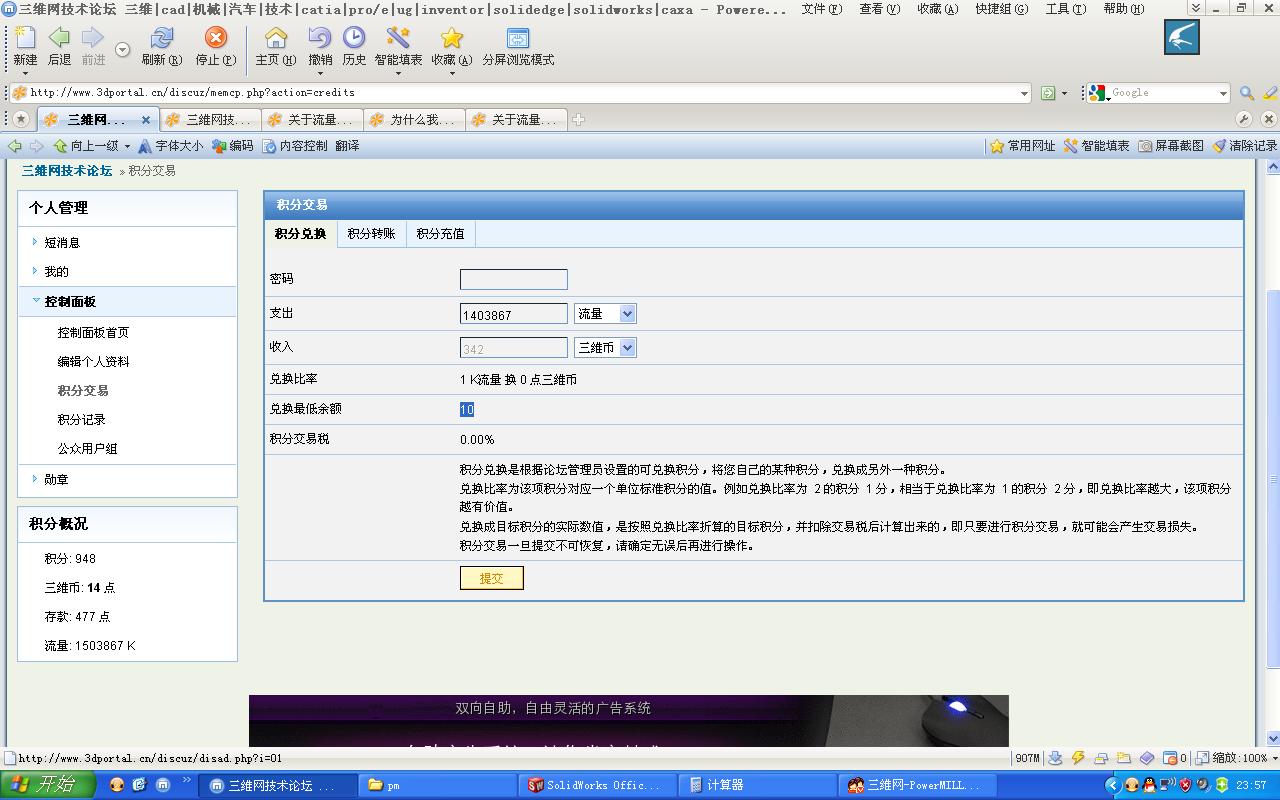Open 常用网址 common sites star
The image size is (1280, 800).
(x=1023, y=146)
